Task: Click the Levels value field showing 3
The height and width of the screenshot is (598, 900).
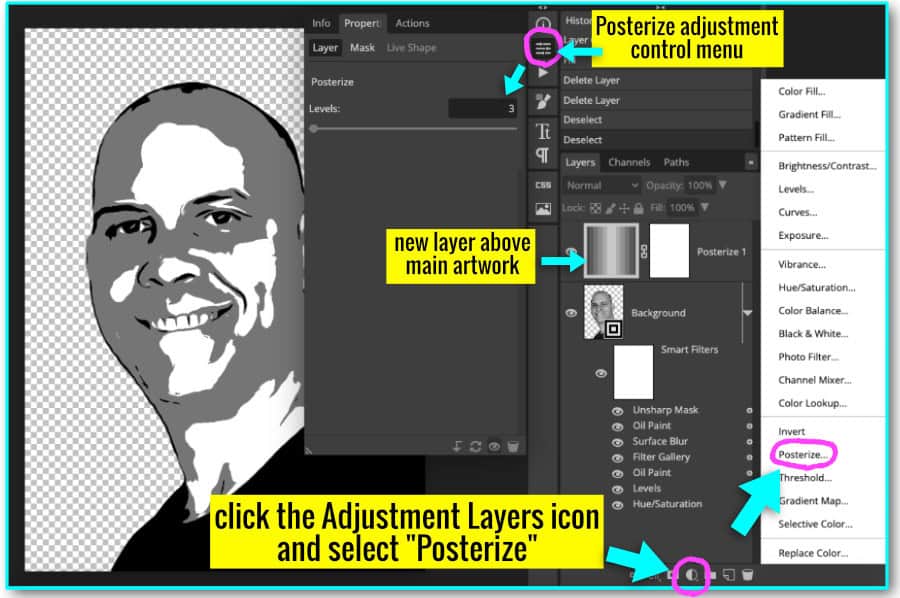Action: tap(483, 108)
